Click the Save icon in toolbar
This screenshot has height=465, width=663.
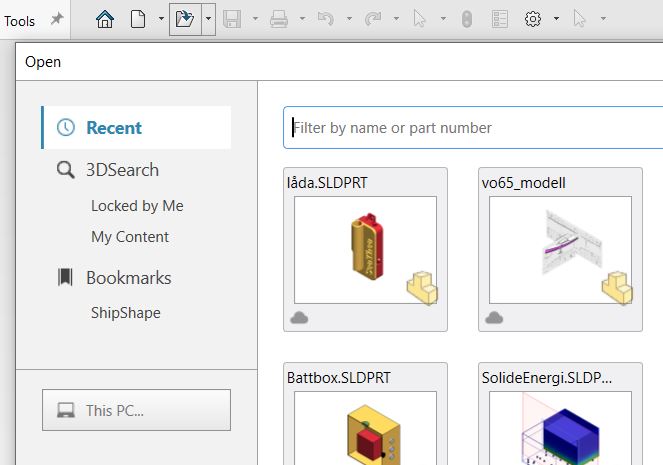coord(232,19)
